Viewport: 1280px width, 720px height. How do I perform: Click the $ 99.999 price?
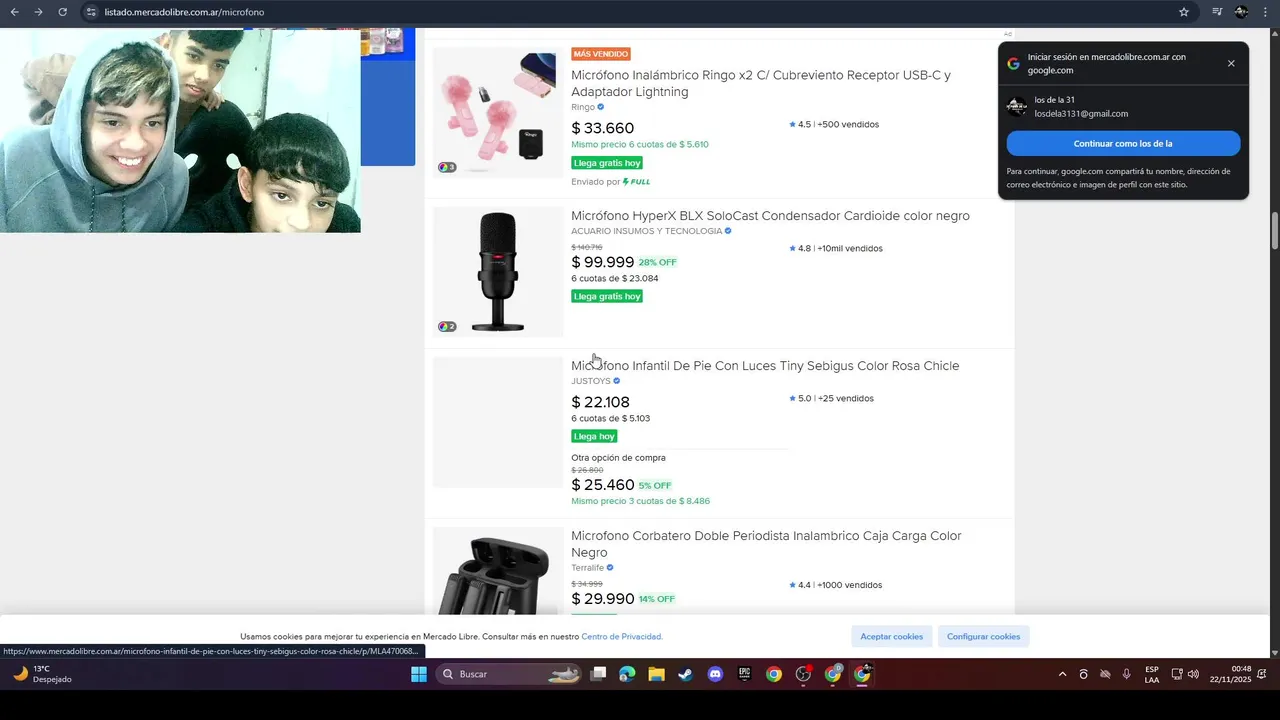coord(602,262)
